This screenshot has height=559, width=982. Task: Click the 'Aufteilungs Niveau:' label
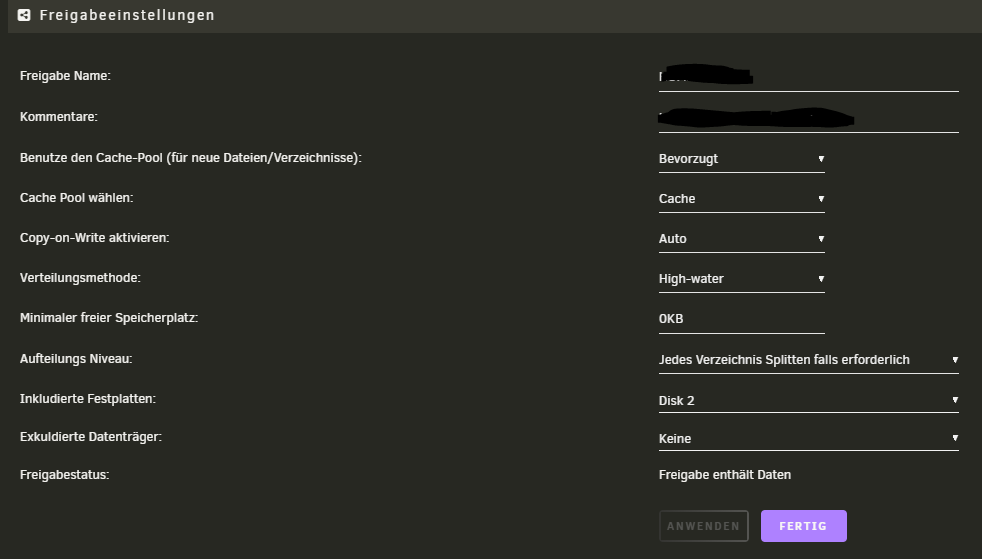(x=76, y=359)
